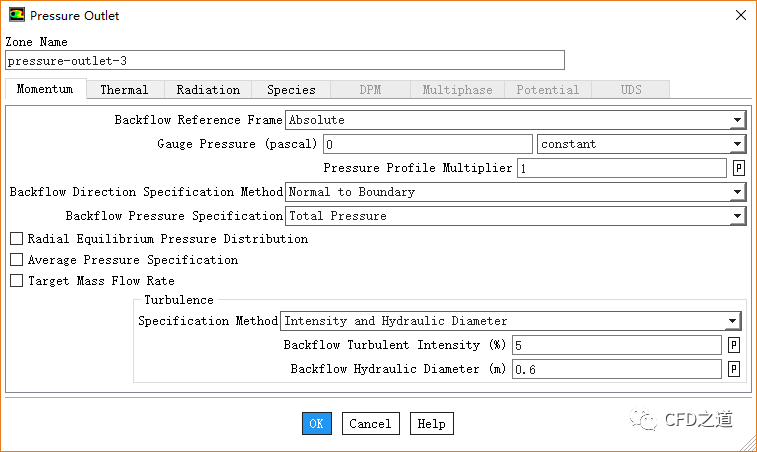This screenshot has width=757, height=452.
Task: Click the Cancel button
Action: click(x=370, y=424)
